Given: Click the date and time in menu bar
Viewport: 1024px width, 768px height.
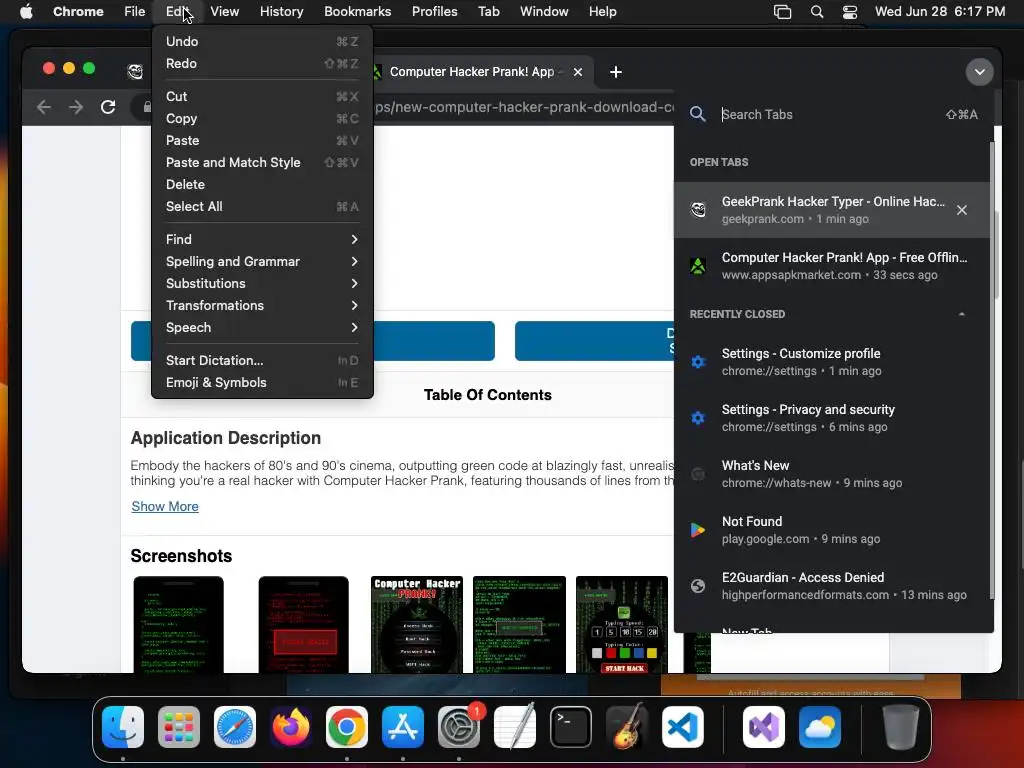Looking at the screenshot, I should coord(940,11).
